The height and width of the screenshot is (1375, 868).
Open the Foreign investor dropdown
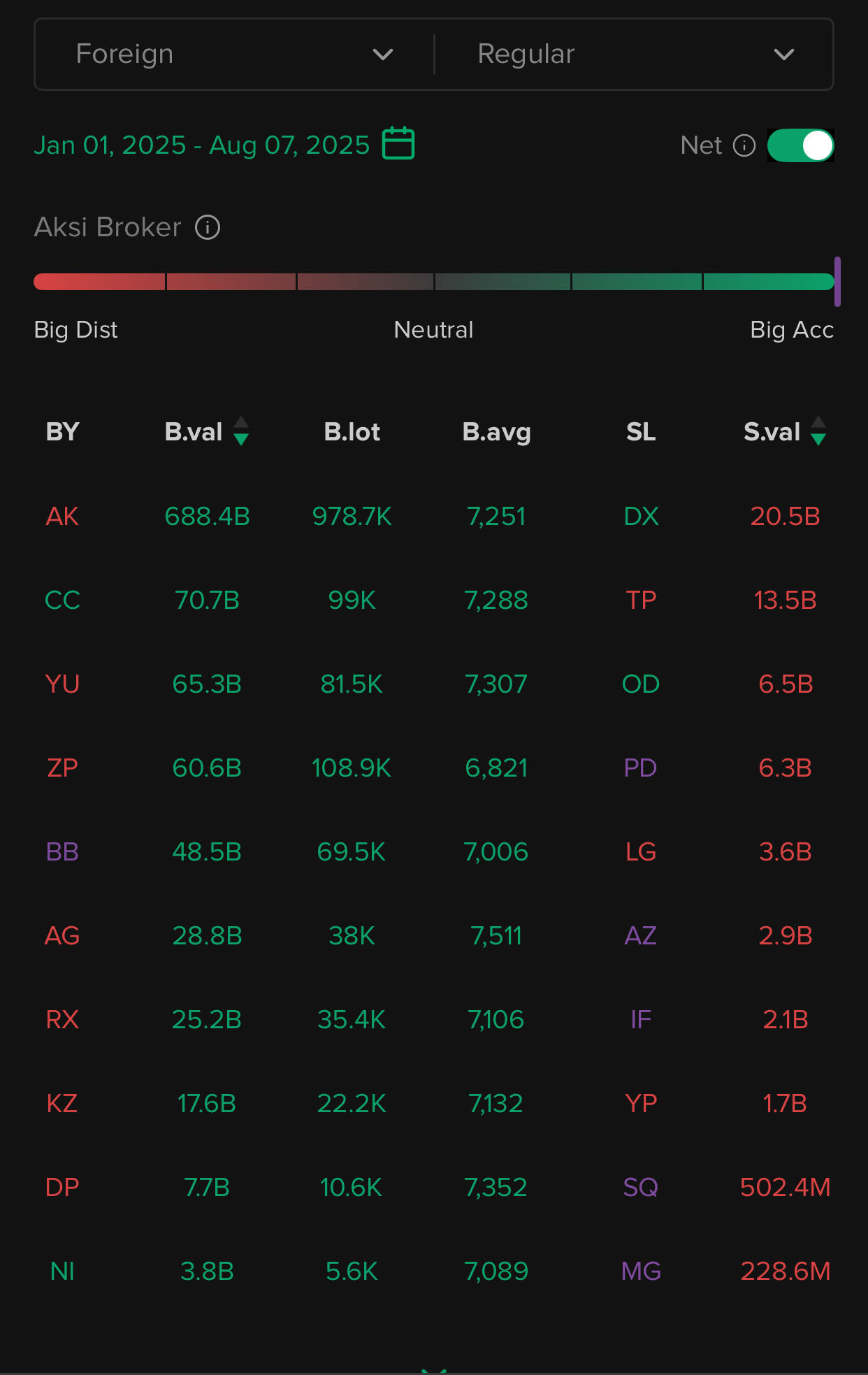[x=234, y=54]
